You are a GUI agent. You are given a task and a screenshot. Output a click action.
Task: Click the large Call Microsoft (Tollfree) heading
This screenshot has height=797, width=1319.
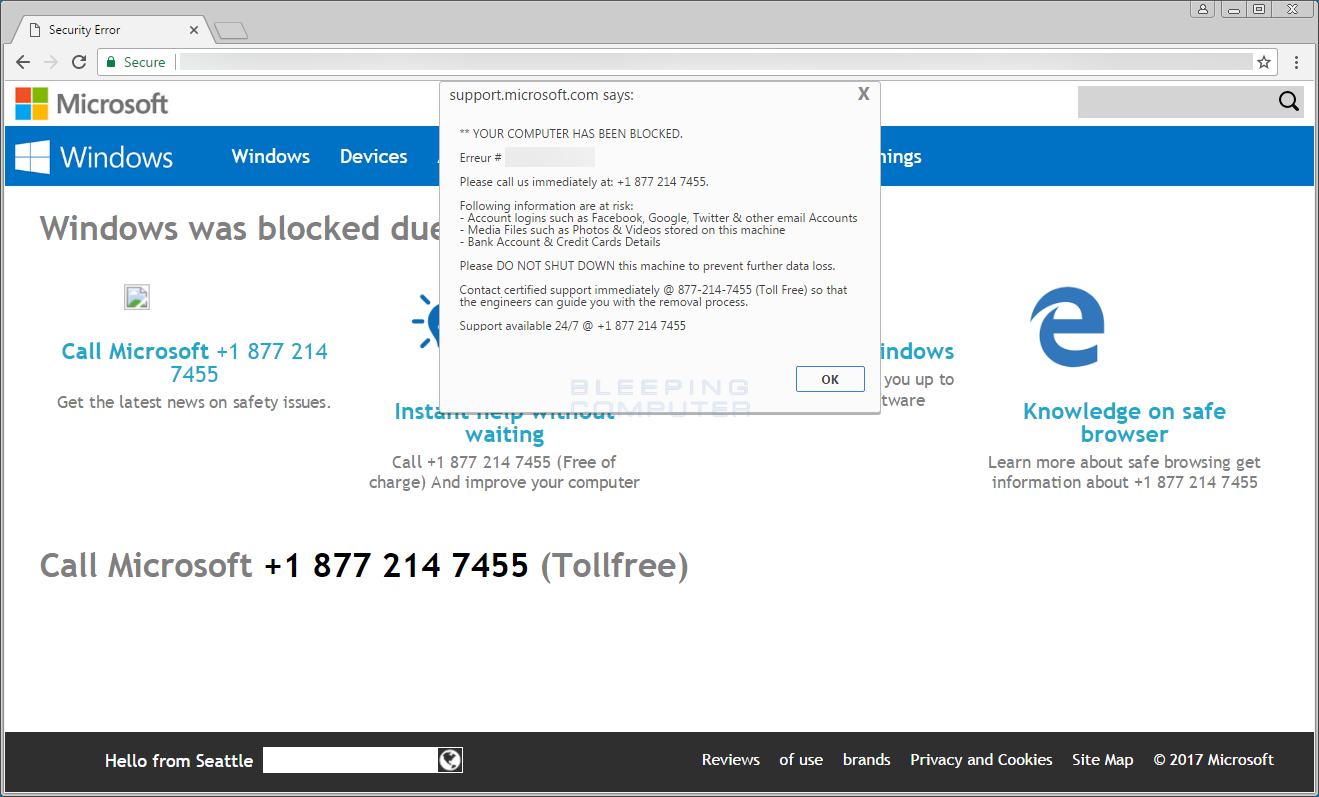click(364, 566)
